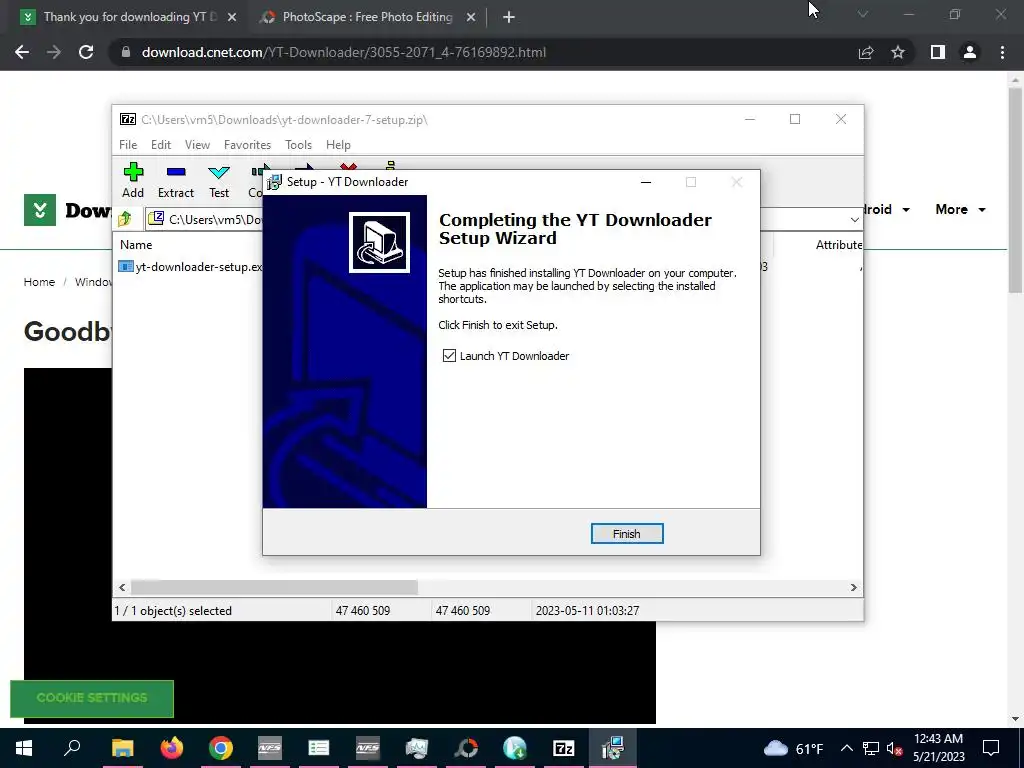1024x768 pixels.
Task: Minimize the YT Downloader setup window
Action: pos(646,182)
